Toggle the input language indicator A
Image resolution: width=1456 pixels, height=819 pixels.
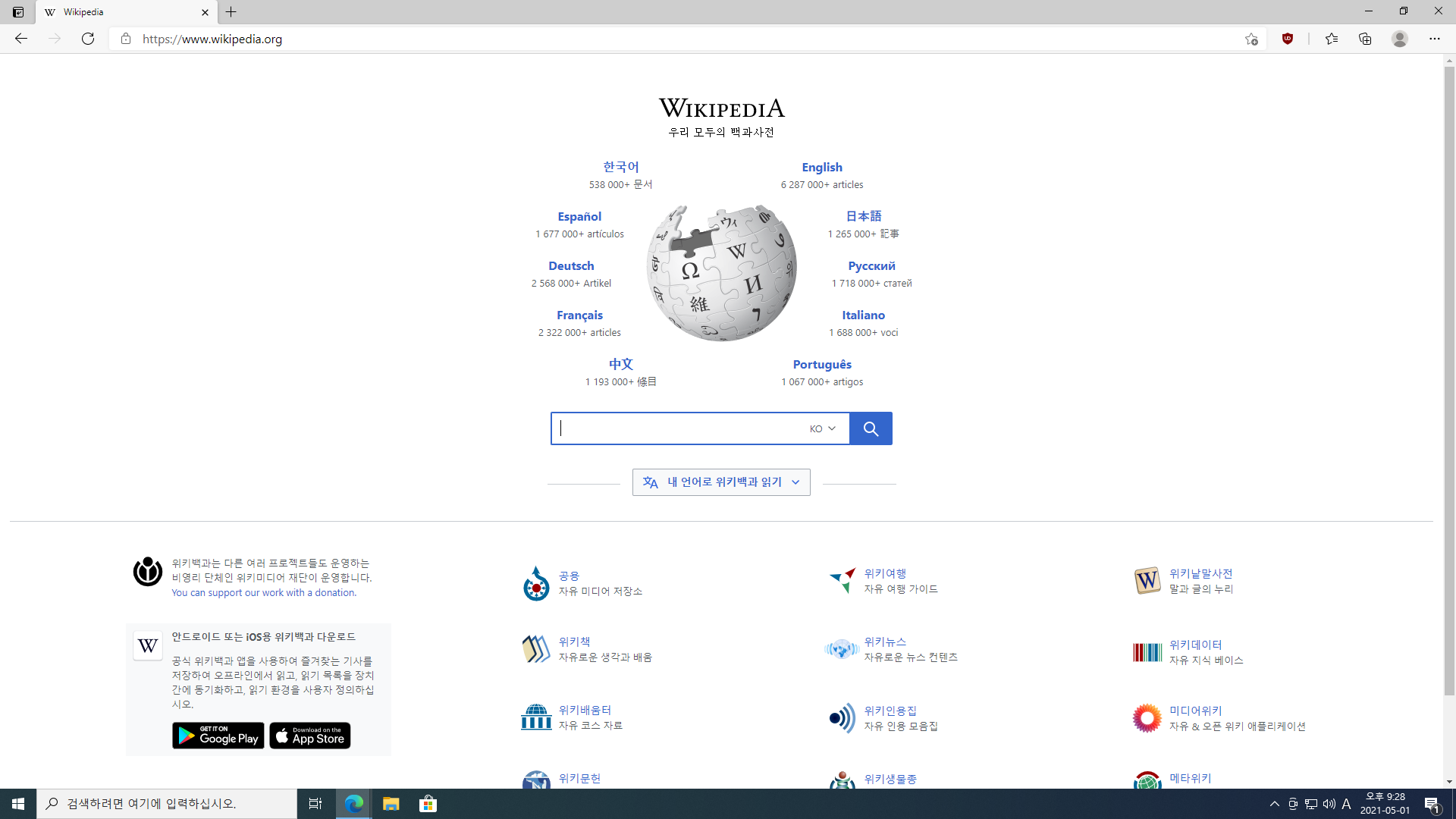(x=1347, y=804)
